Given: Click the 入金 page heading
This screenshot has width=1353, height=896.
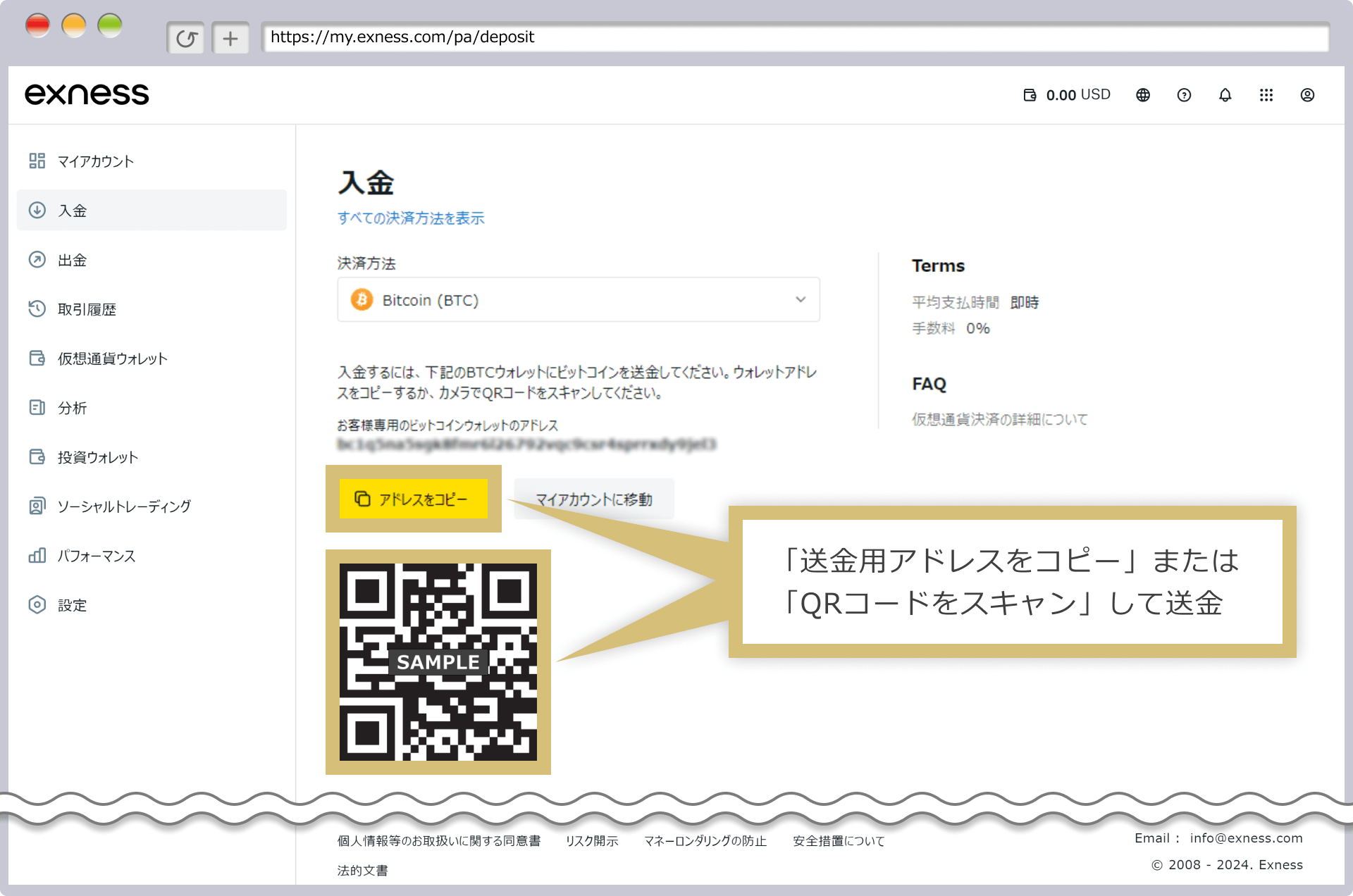Looking at the screenshot, I should [x=366, y=182].
